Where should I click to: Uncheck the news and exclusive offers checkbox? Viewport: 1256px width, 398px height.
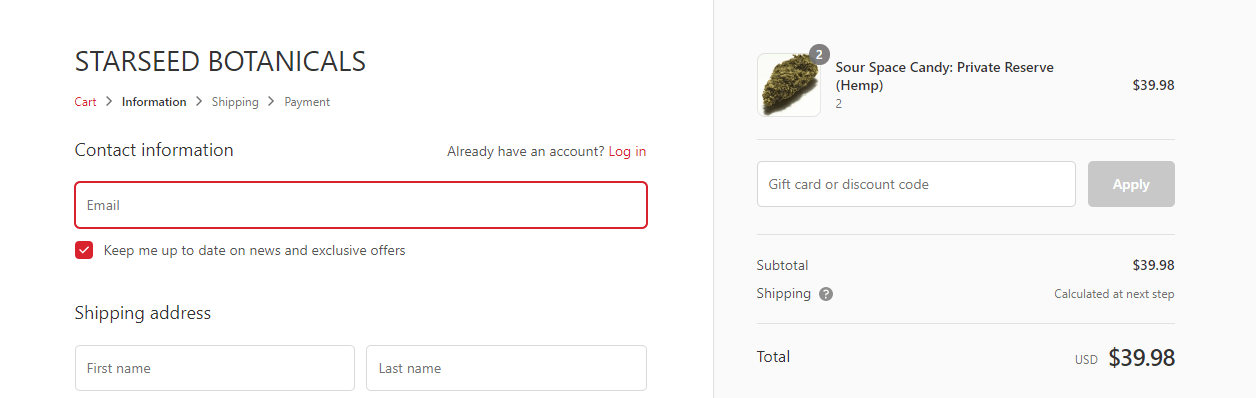click(x=84, y=250)
